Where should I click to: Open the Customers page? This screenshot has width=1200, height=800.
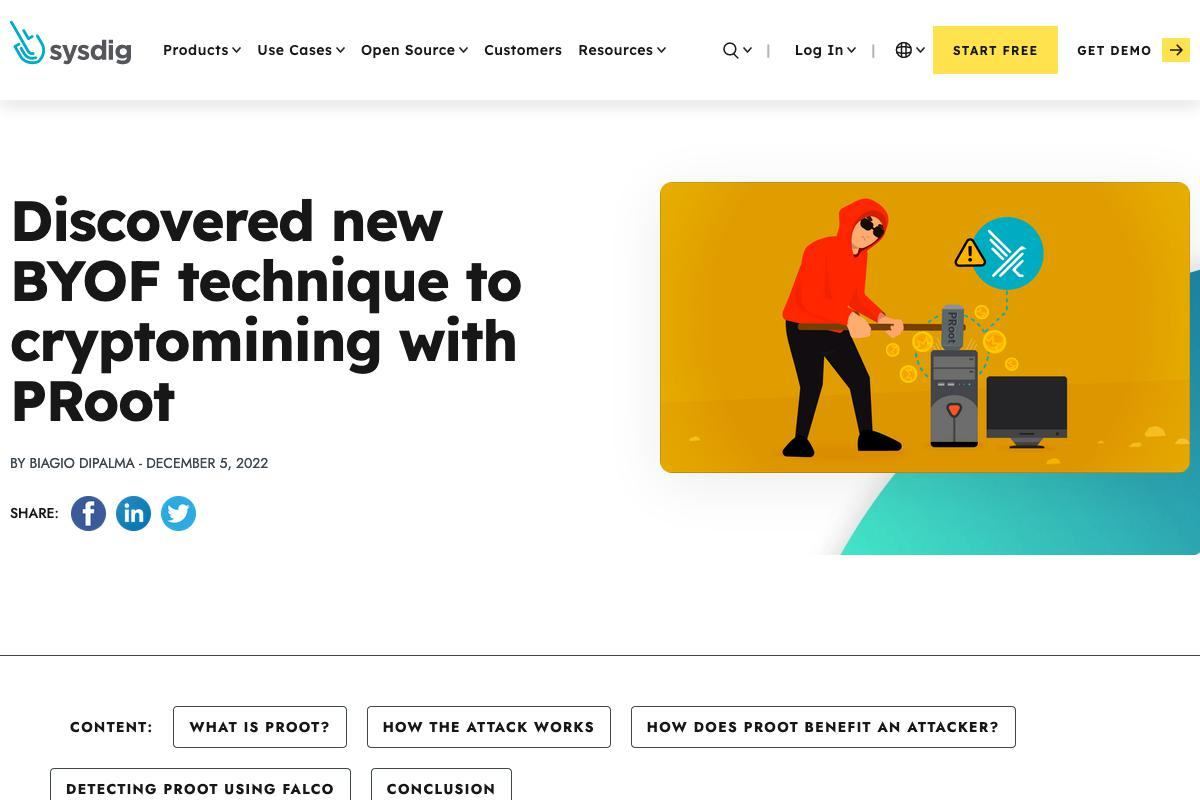tap(523, 50)
